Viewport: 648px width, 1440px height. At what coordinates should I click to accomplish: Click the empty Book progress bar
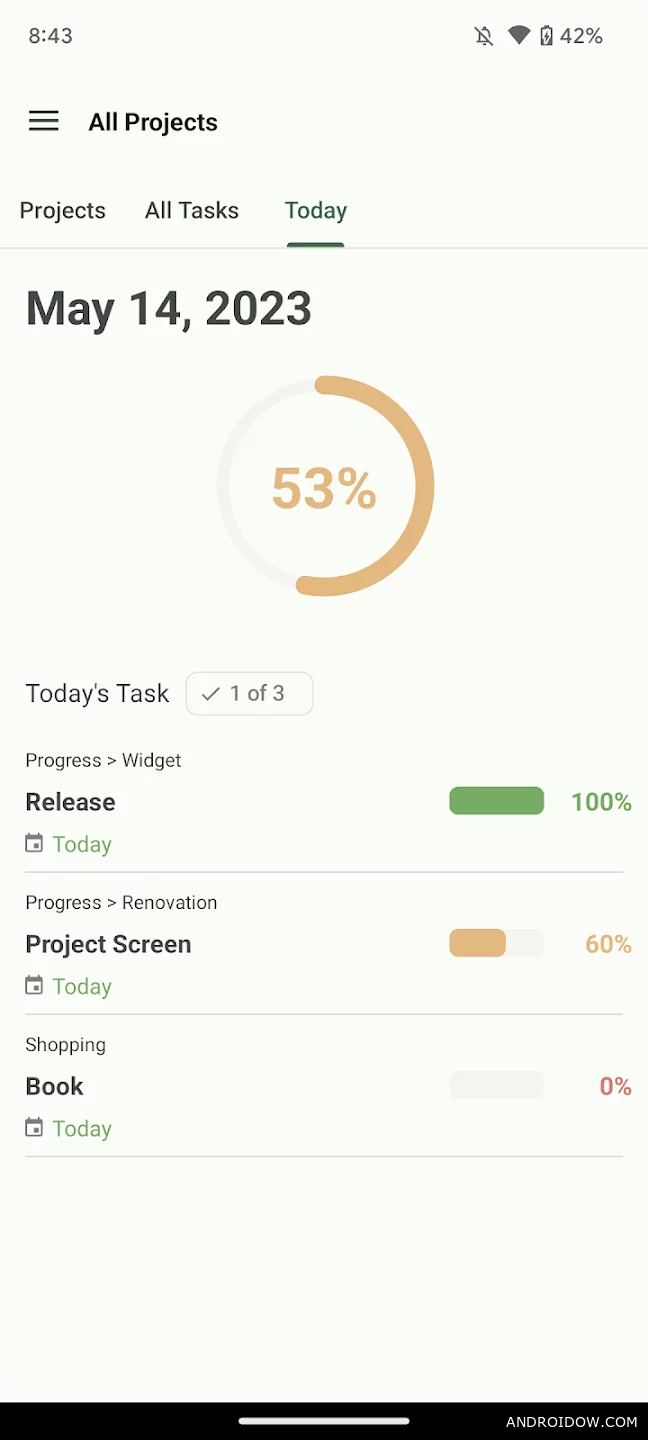click(x=497, y=1085)
